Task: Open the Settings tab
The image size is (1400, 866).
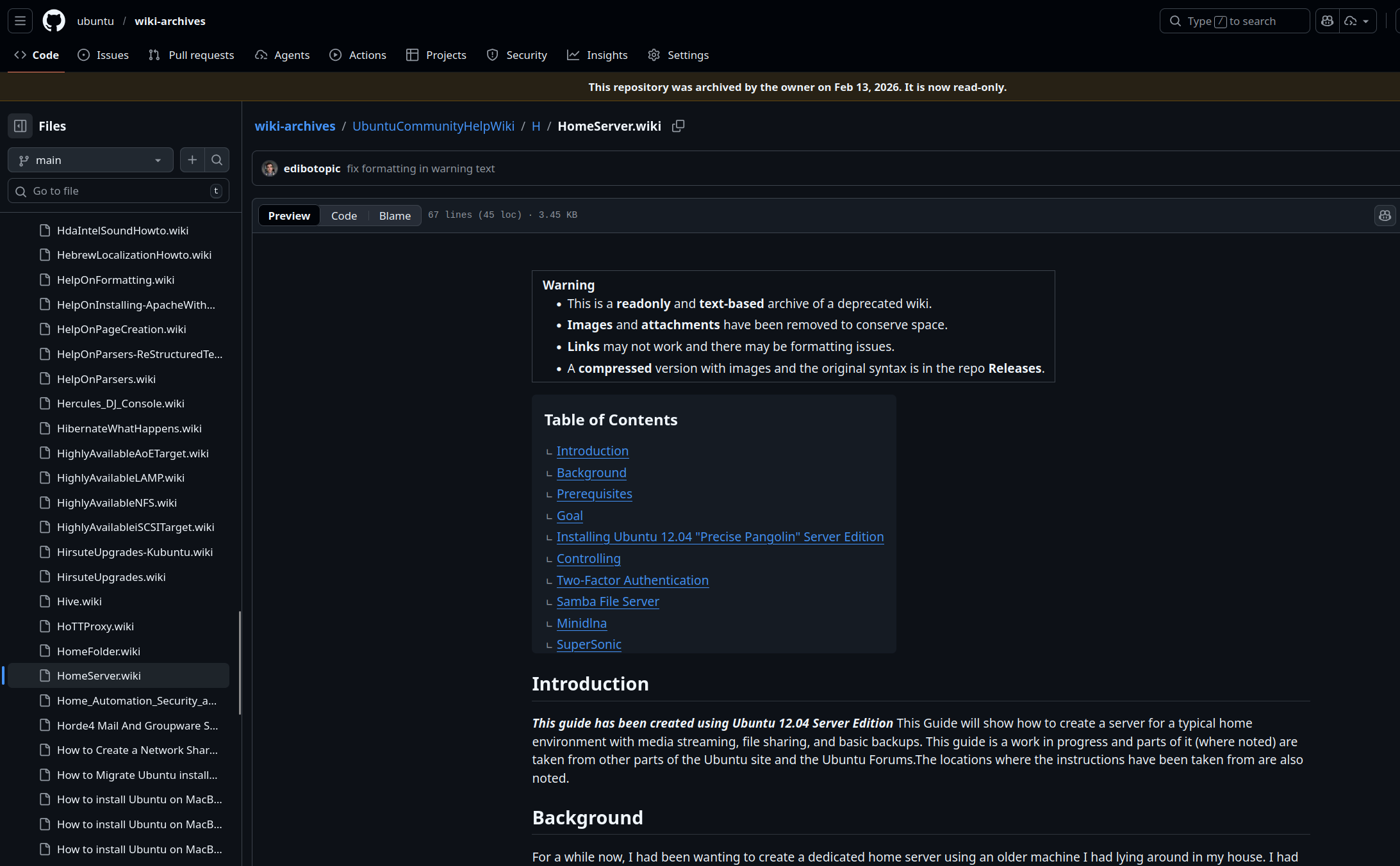Action: 678,55
